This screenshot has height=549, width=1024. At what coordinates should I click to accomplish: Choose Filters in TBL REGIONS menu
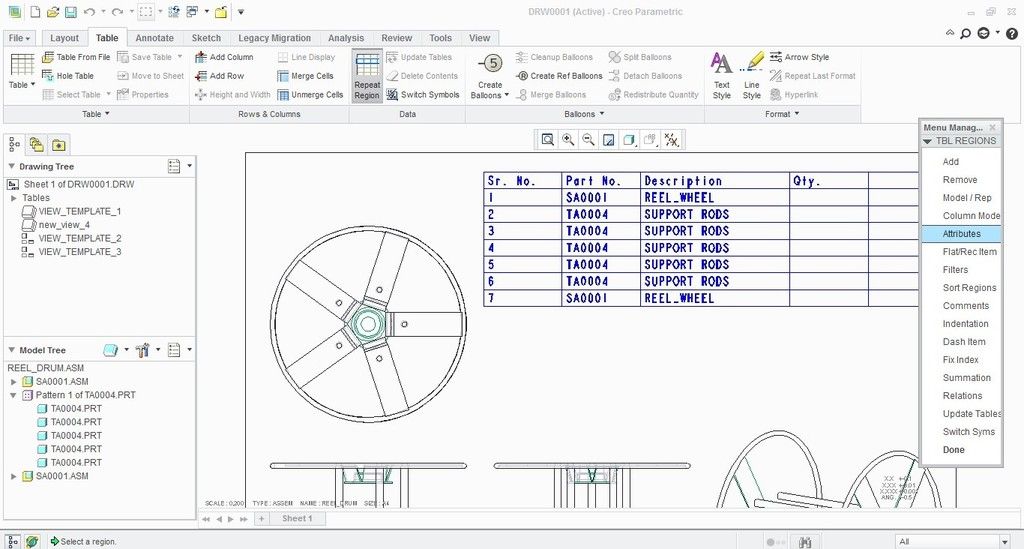(x=955, y=270)
